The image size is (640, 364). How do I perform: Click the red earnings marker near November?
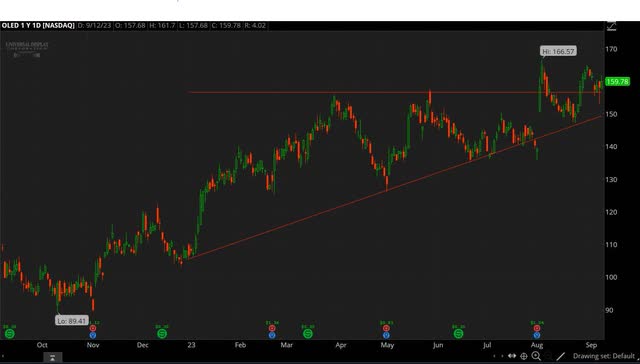[x=93, y=328]
